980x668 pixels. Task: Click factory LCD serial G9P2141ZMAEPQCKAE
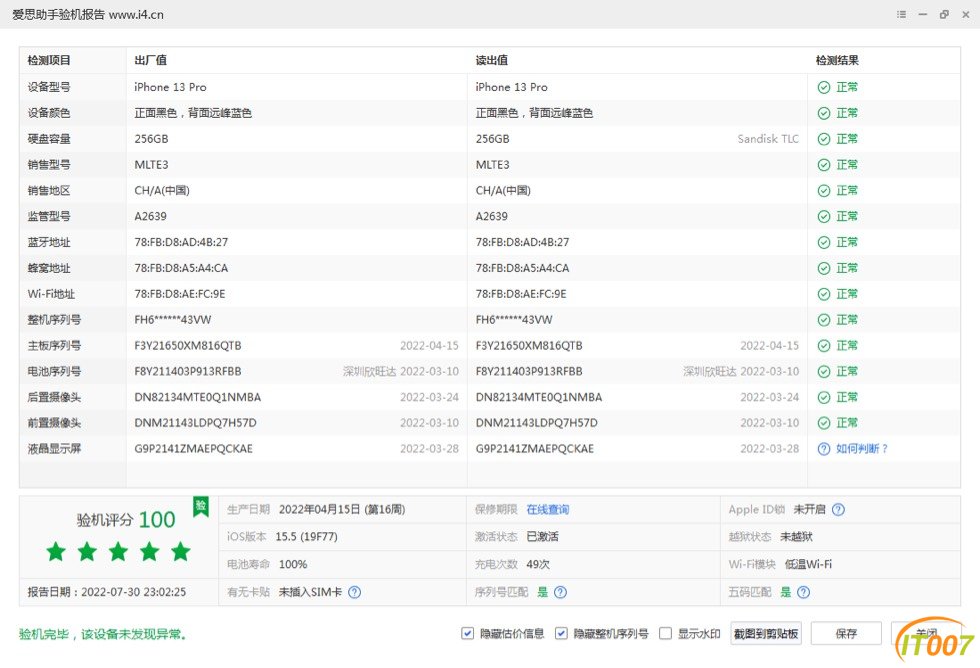(x=194, y=449)
